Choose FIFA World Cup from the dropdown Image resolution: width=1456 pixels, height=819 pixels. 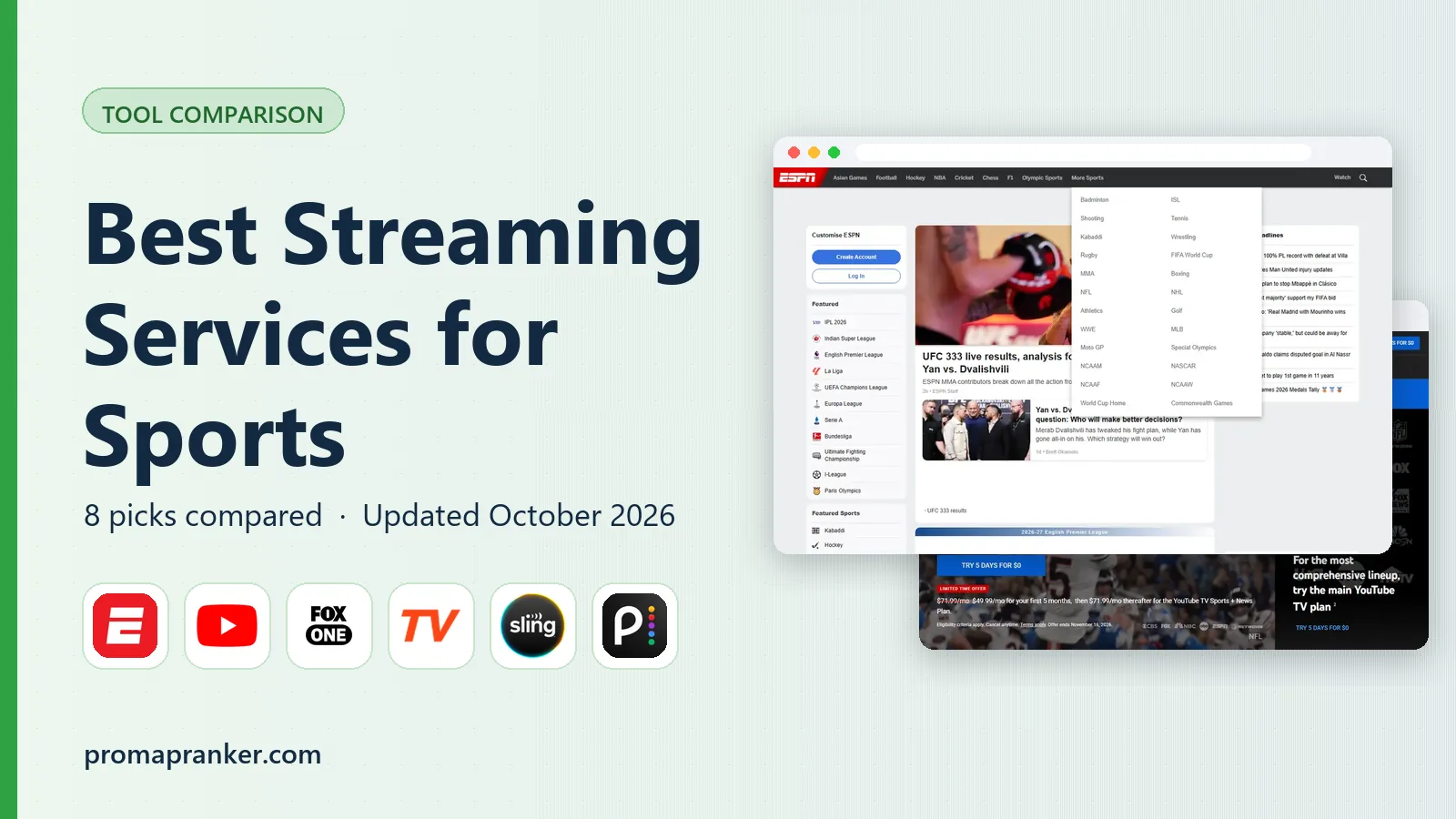(x=1192, y=255)
